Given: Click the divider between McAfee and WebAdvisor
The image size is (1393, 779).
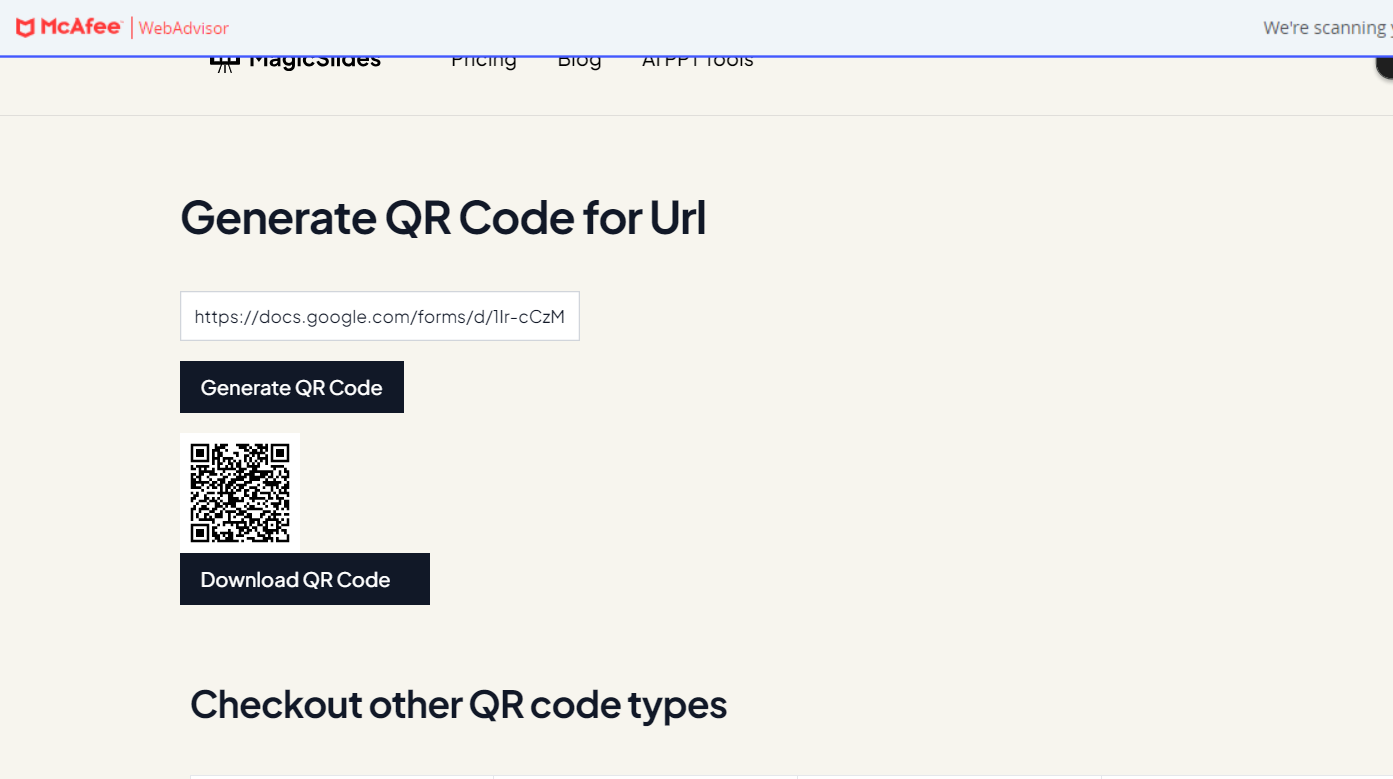Looking at the screenshot, I should point(131,27).
